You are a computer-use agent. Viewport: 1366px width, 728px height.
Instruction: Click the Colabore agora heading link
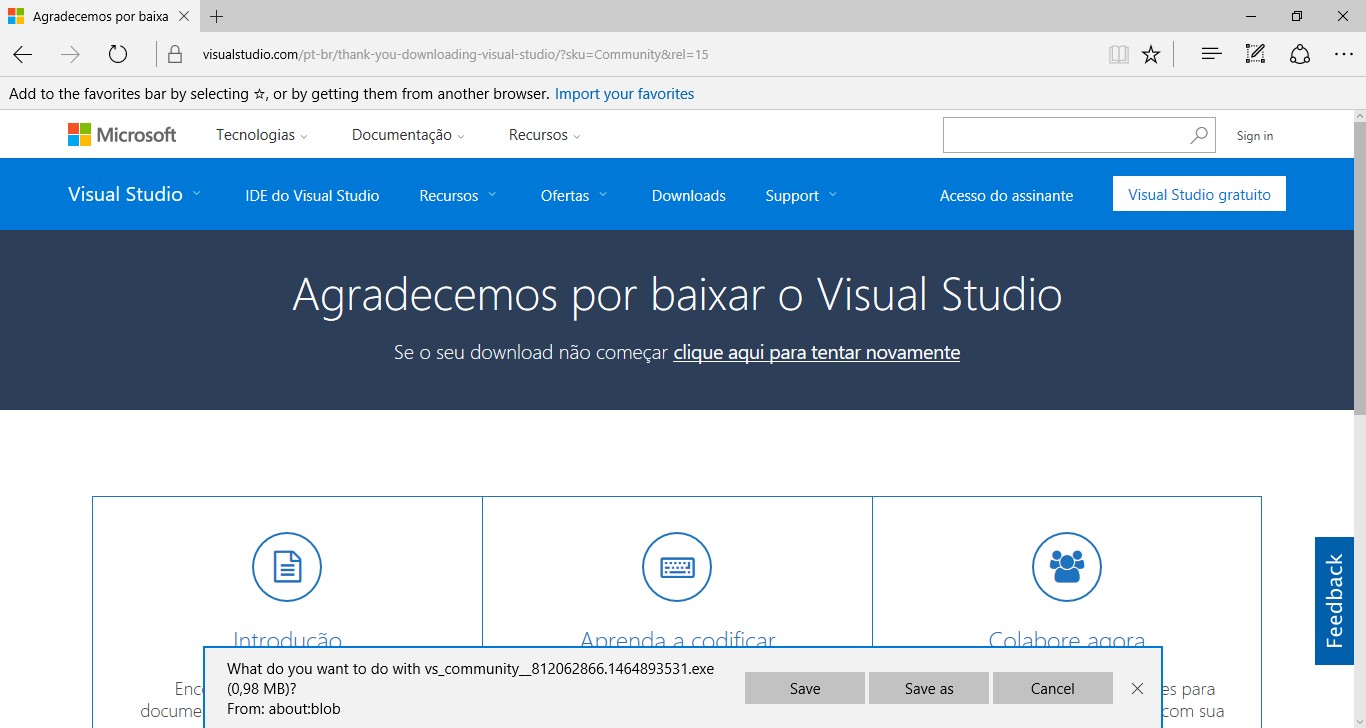coord(1067,641)
